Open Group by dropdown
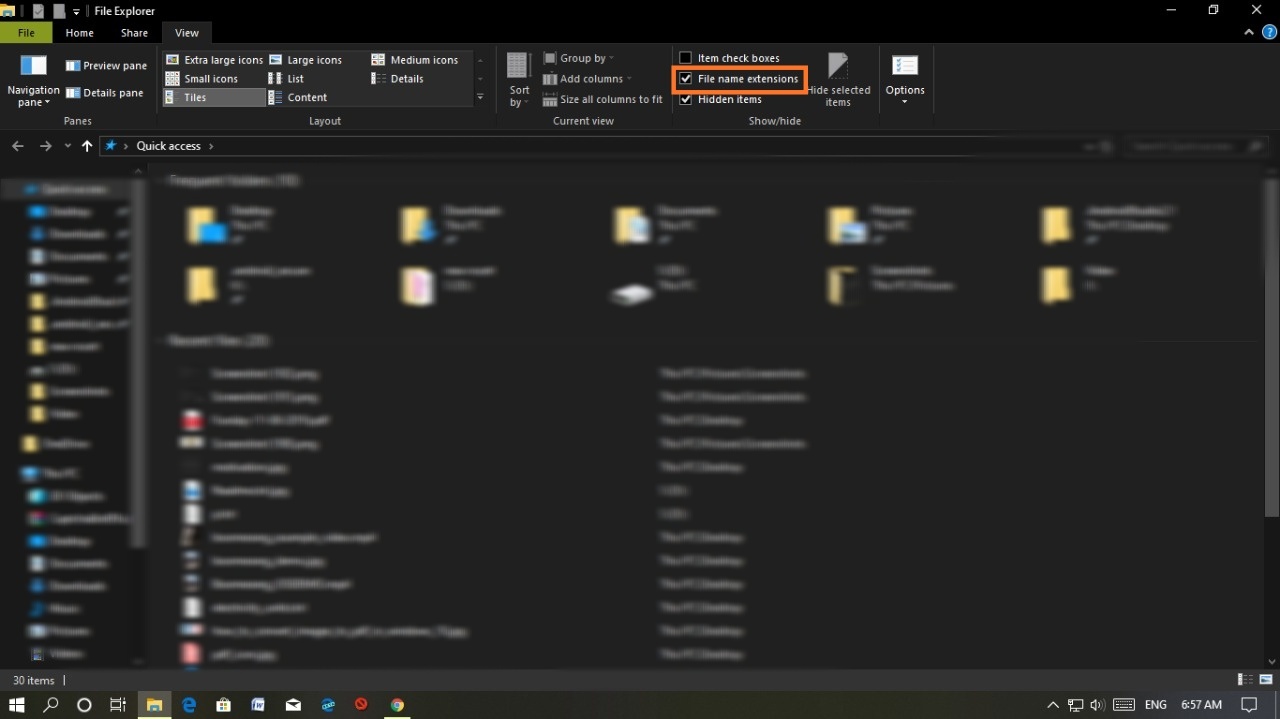1280x719 pixels. [x=579, y=58]
